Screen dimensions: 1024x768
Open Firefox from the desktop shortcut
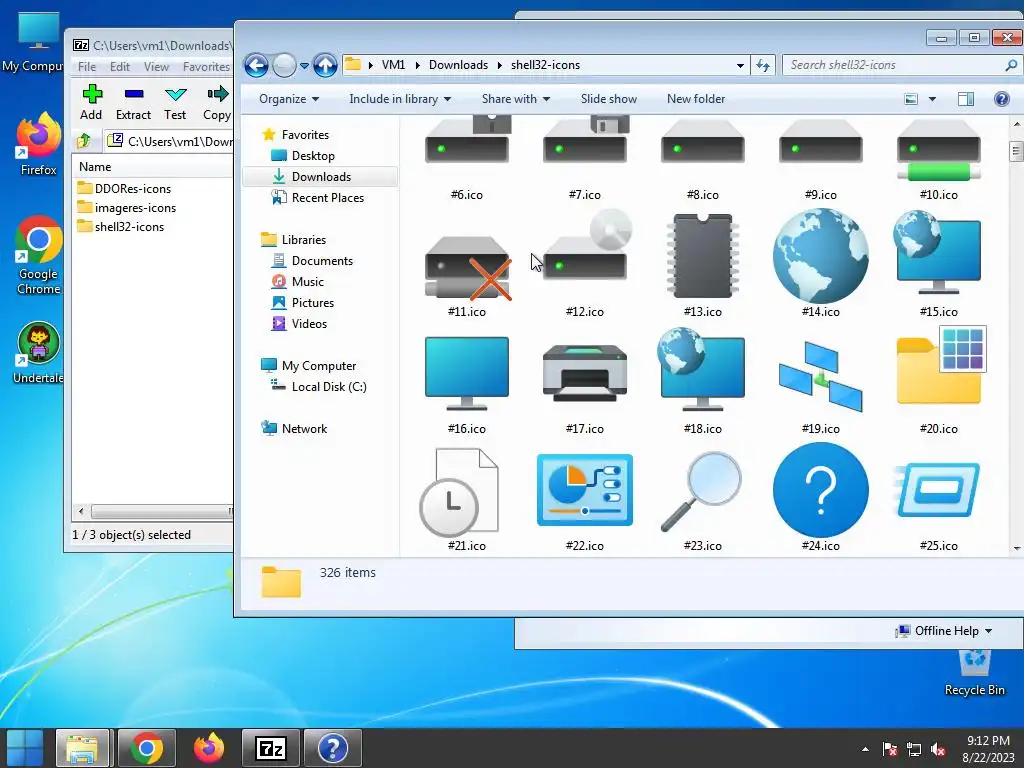pos(39,144)
